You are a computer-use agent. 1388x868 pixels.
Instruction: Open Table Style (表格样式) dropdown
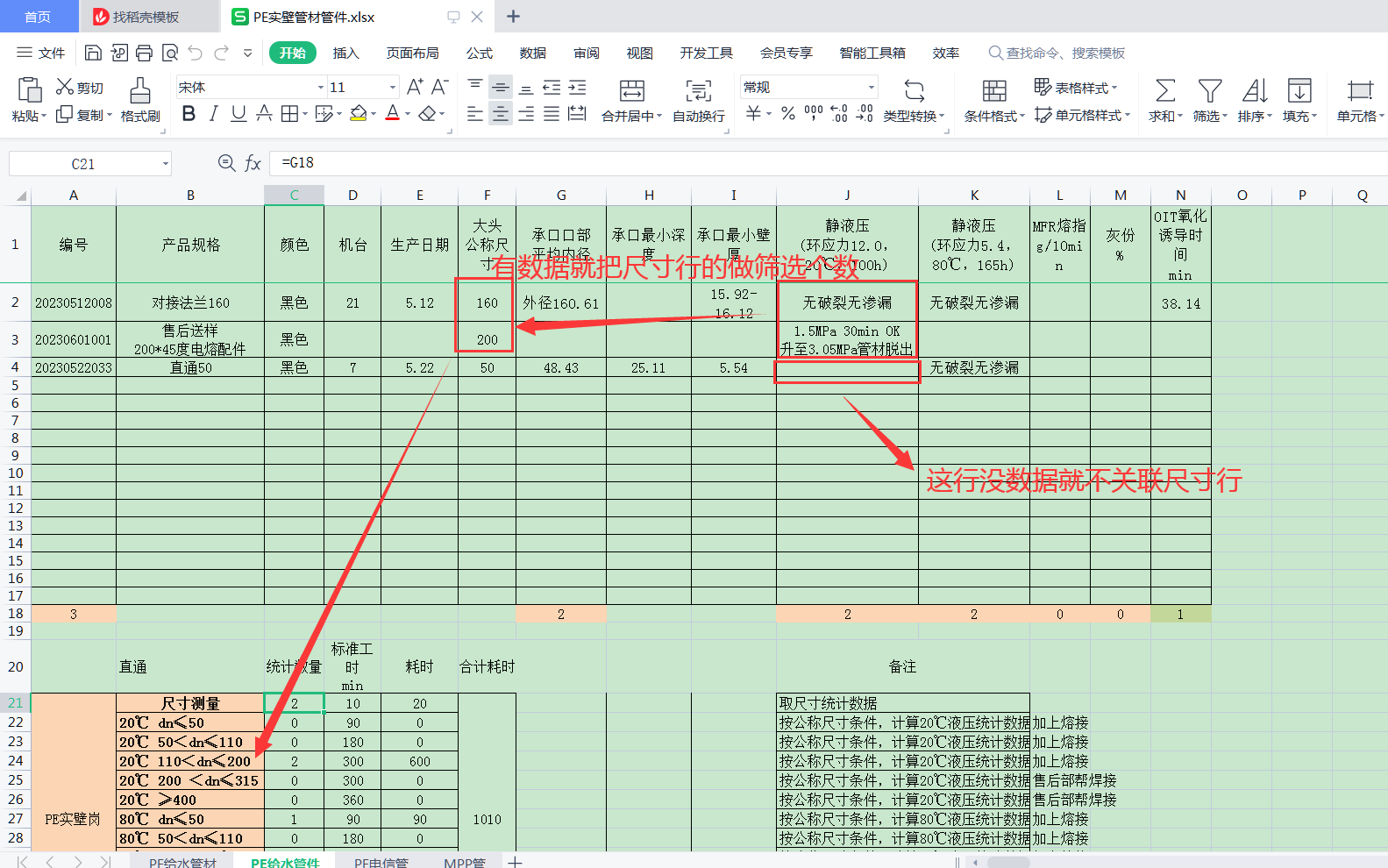pos(1077,88)
